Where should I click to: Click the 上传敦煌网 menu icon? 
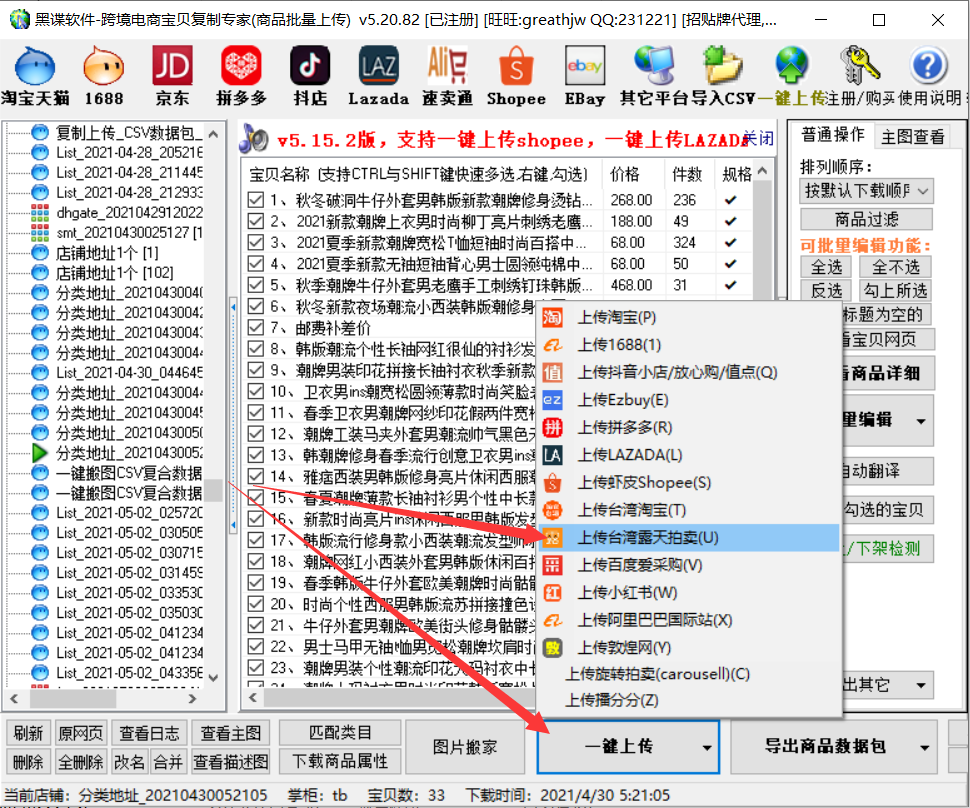552,648
